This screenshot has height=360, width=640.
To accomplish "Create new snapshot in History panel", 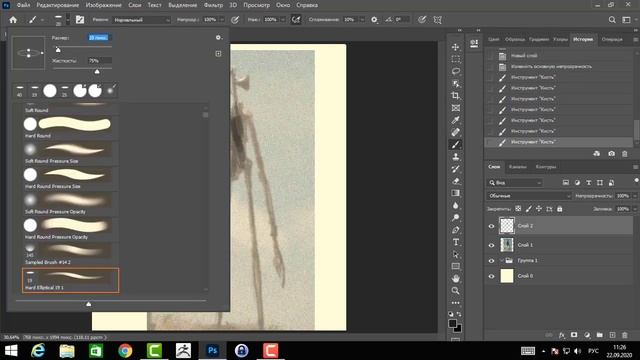I will pos(611,154).
